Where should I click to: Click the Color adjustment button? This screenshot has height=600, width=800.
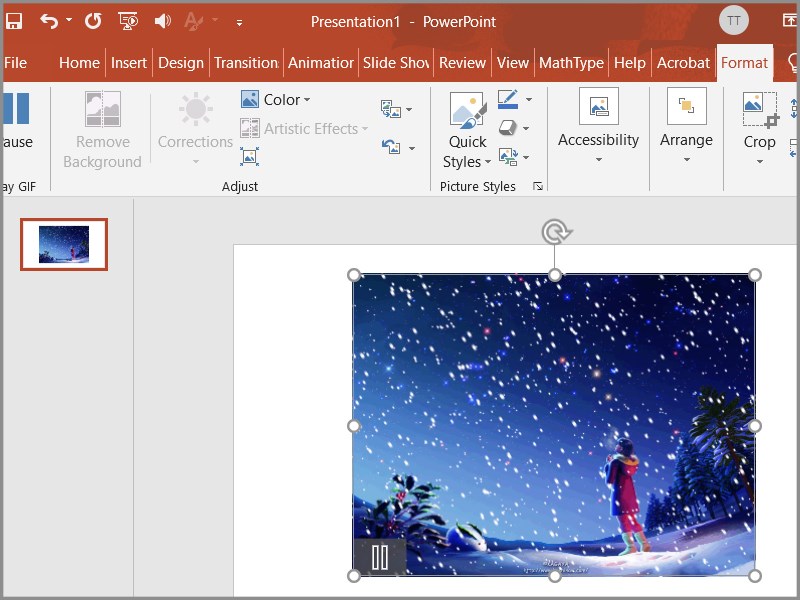[x=277, y=99]
